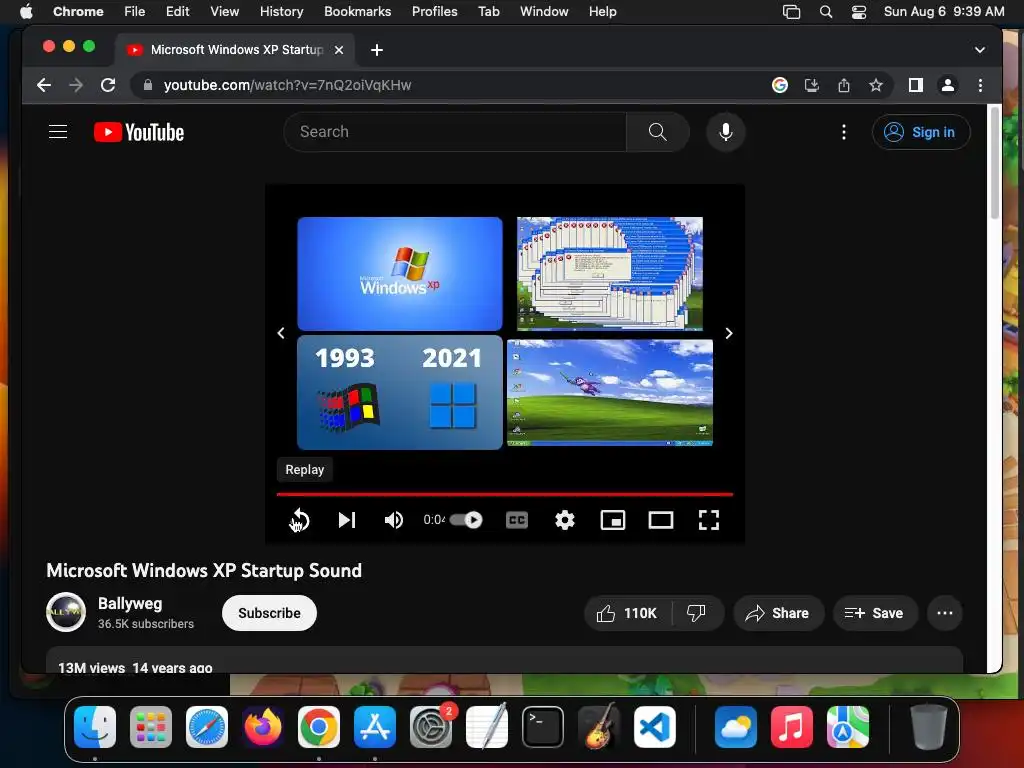The image size is (1024, 768).
Task: Click the red video progress bar
Action: click(504, 494)
